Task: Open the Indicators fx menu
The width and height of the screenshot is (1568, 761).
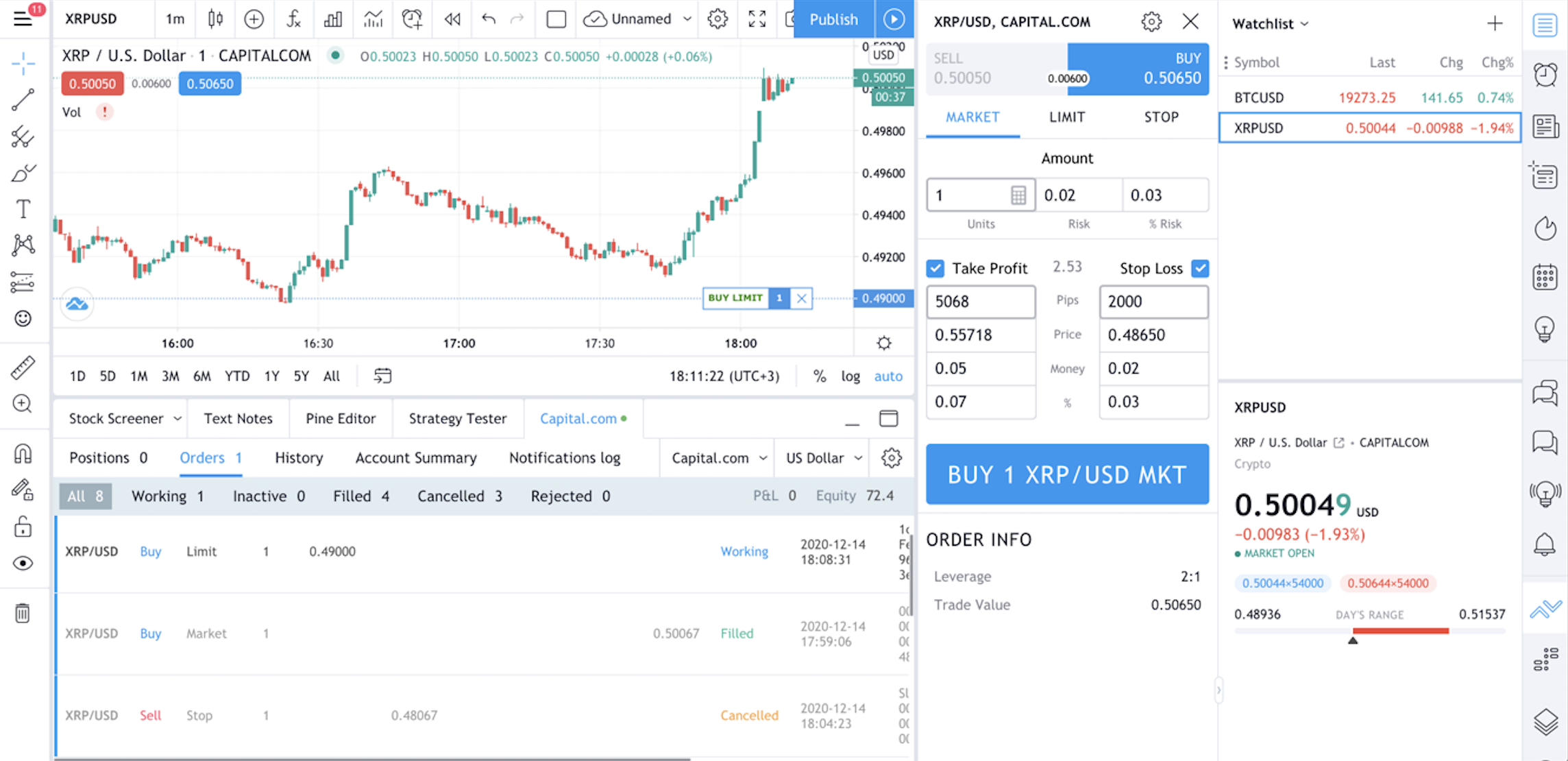Action: 293,19
